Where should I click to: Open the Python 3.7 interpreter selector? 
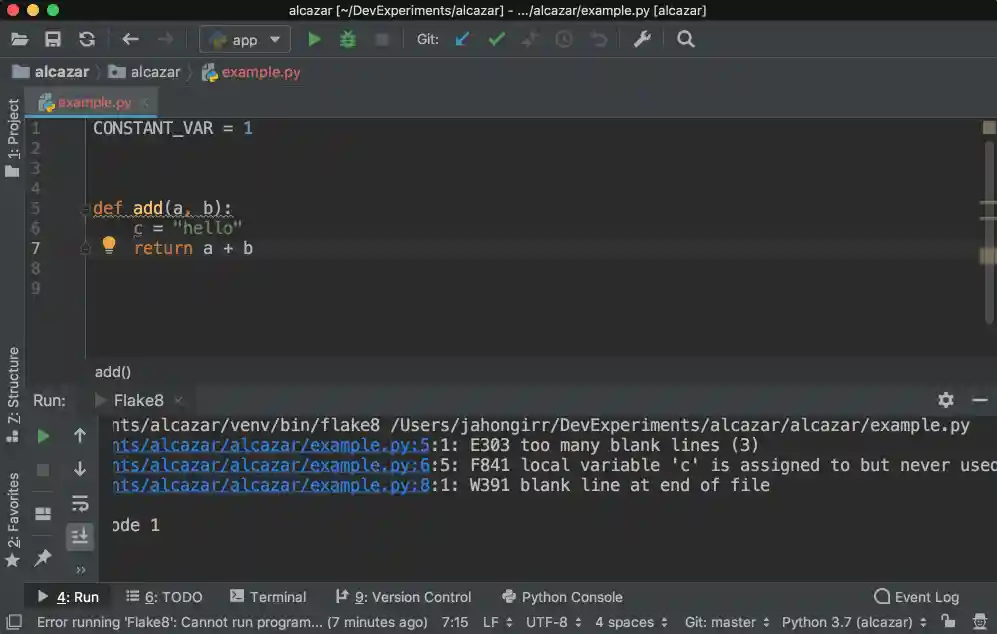pos(845,622)
